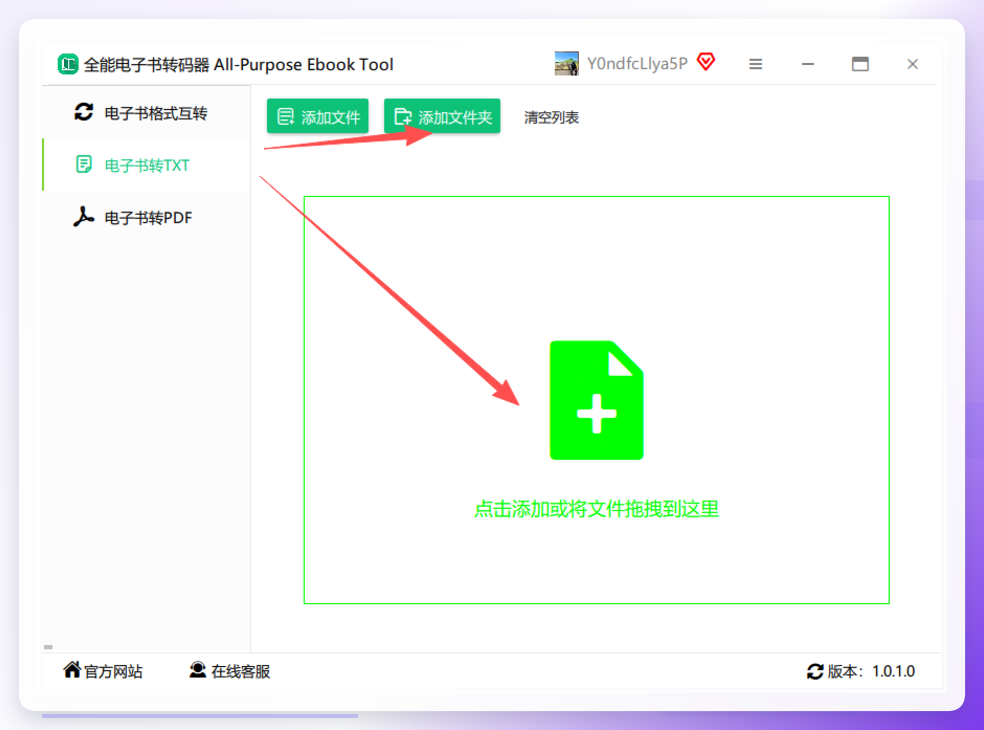Click the TXT document icon in sidebar

[83, 164]
